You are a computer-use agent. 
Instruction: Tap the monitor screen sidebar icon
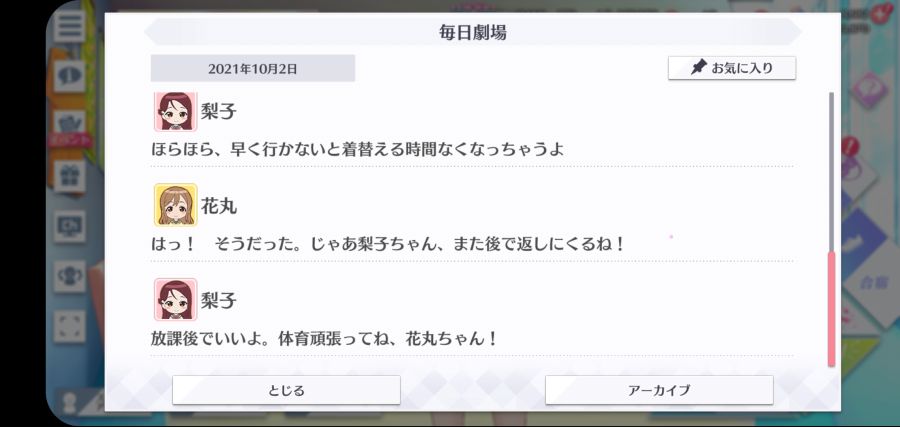pos(69,226)
